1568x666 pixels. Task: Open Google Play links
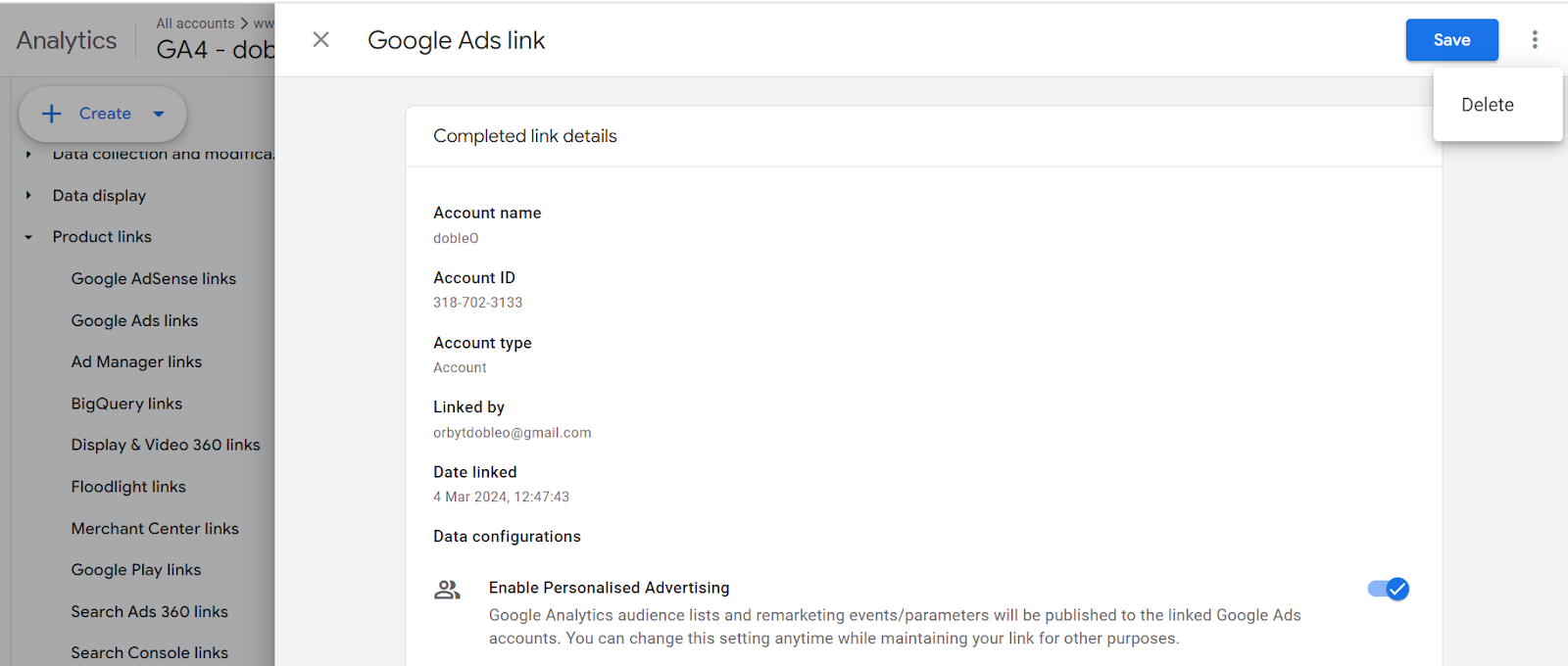click(136, 570)
